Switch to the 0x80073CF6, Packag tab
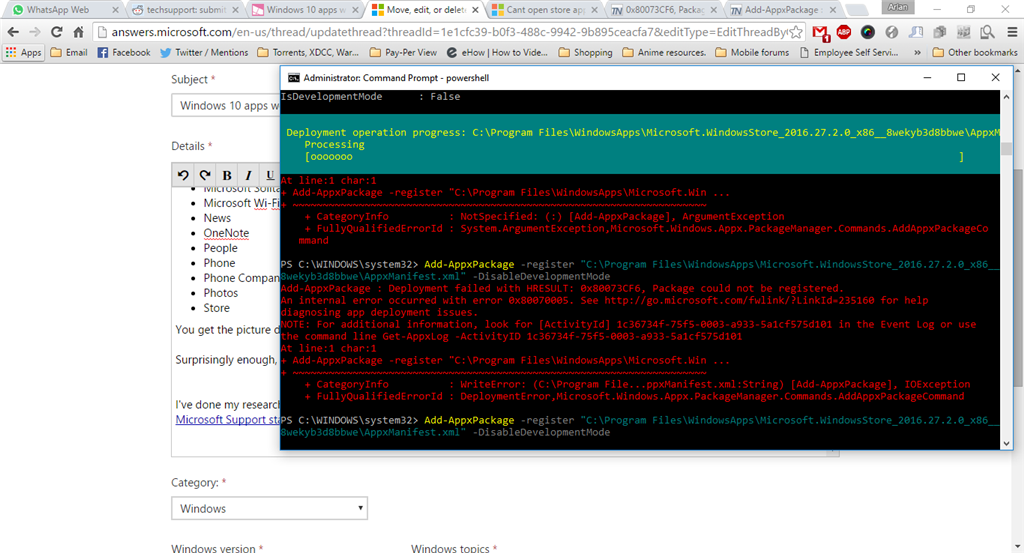The width and height of the screenshot is (1024, 553). 663,10
